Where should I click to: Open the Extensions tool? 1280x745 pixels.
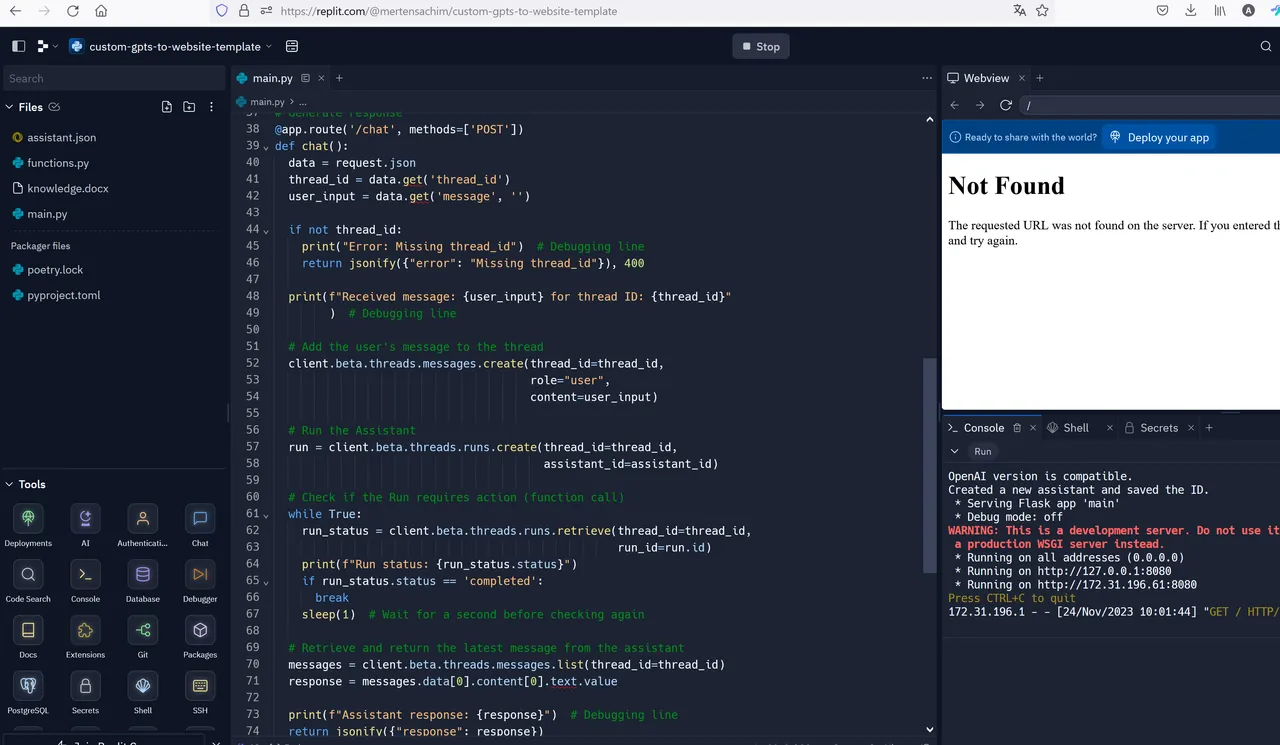[85, 638]
